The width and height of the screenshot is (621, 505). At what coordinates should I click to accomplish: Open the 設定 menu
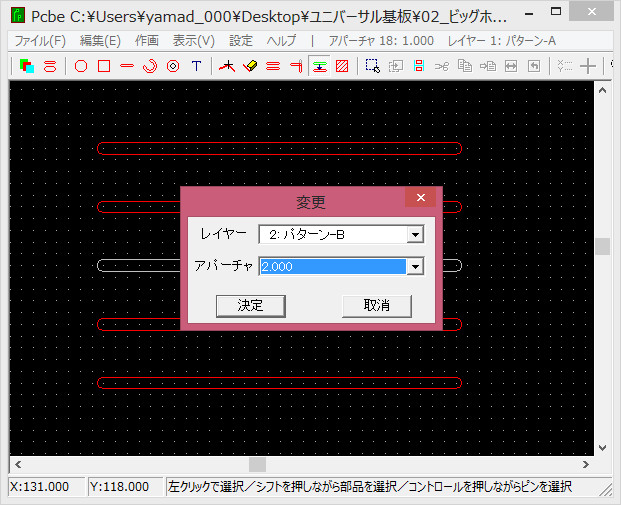click(x=241, y=41)
